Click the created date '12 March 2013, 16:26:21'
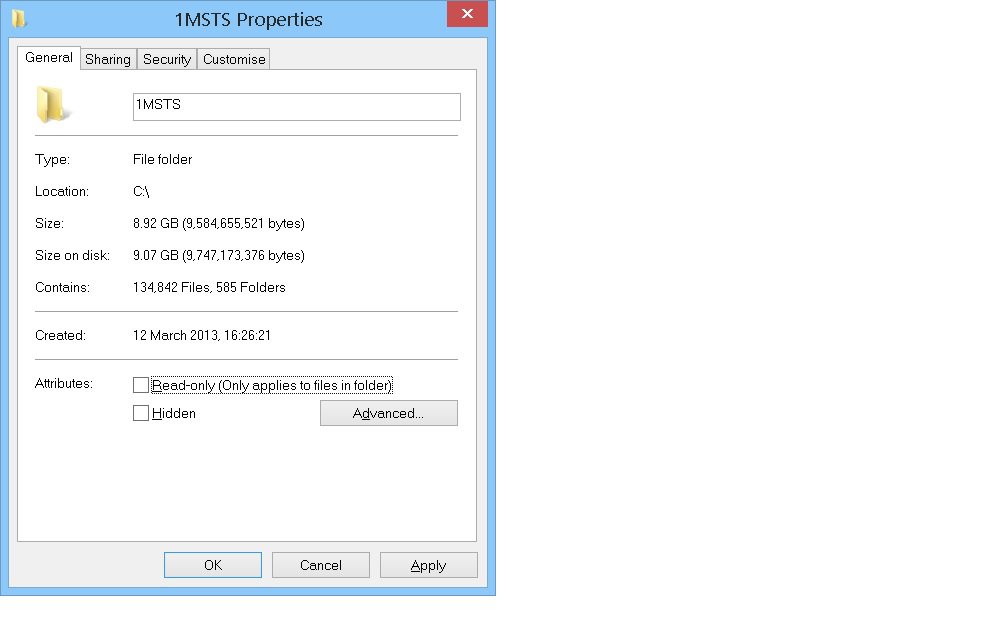Viewport: 1008px width, 630px height. click(x=202, y=336)
